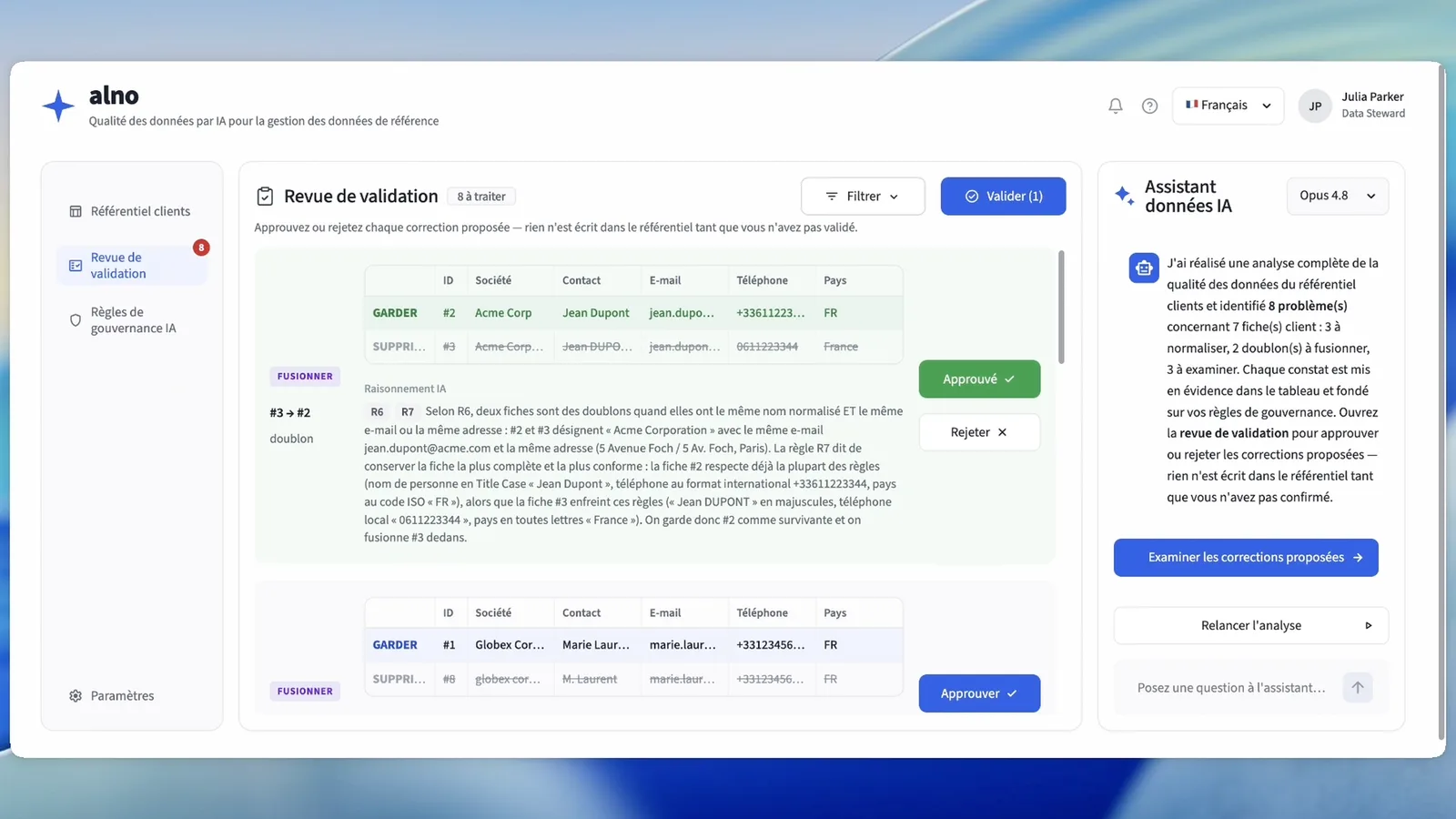Screen dimensions: 1456x819
Task: Click the send arrow in the assistant input
Action: (x=1358, y=688)
